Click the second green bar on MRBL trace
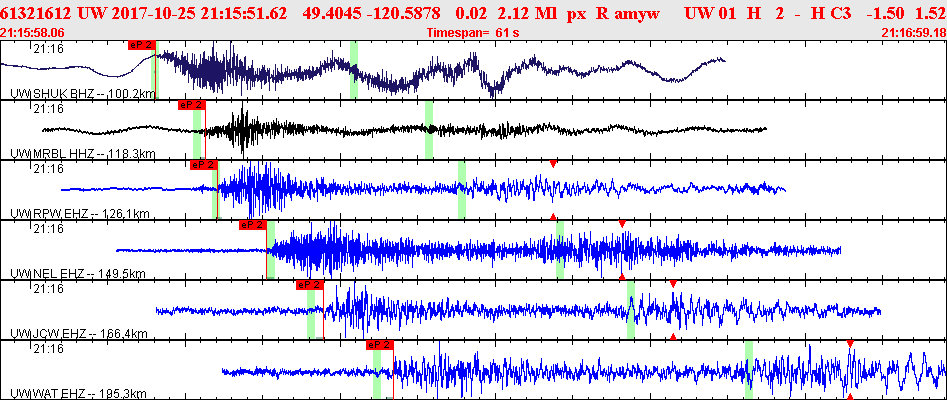947x400 pixels. [x=429, y=130]
